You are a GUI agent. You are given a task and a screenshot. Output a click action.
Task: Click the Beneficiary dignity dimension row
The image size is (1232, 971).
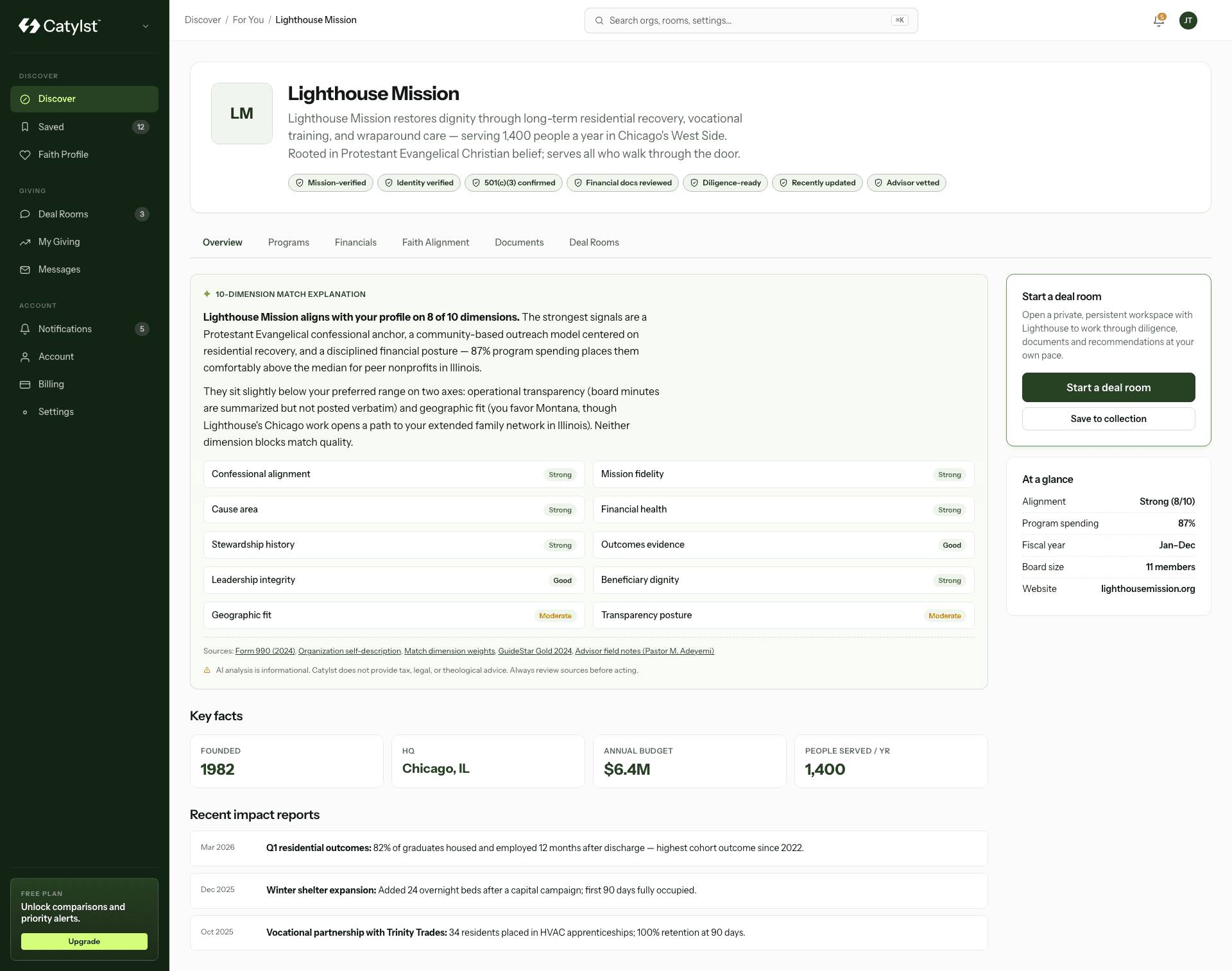pyautogui.click(x=783, y=580)
